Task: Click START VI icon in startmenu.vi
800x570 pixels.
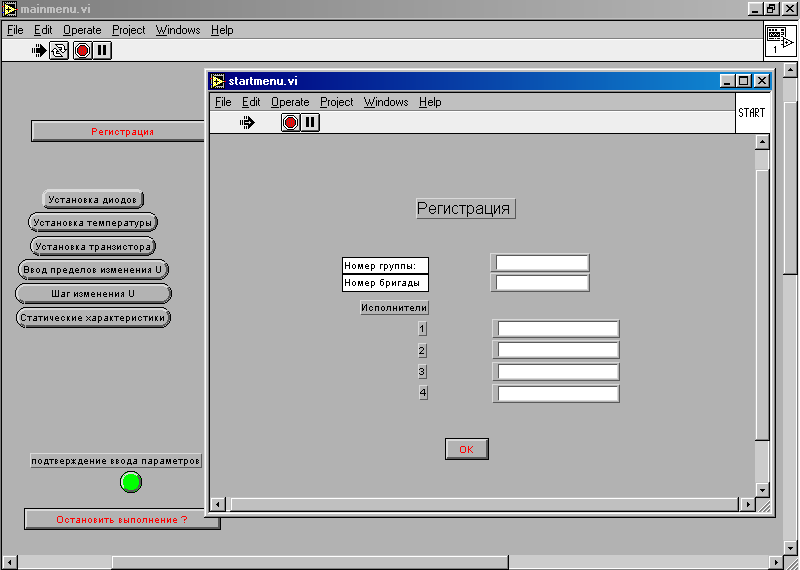Action: (752, 113)
